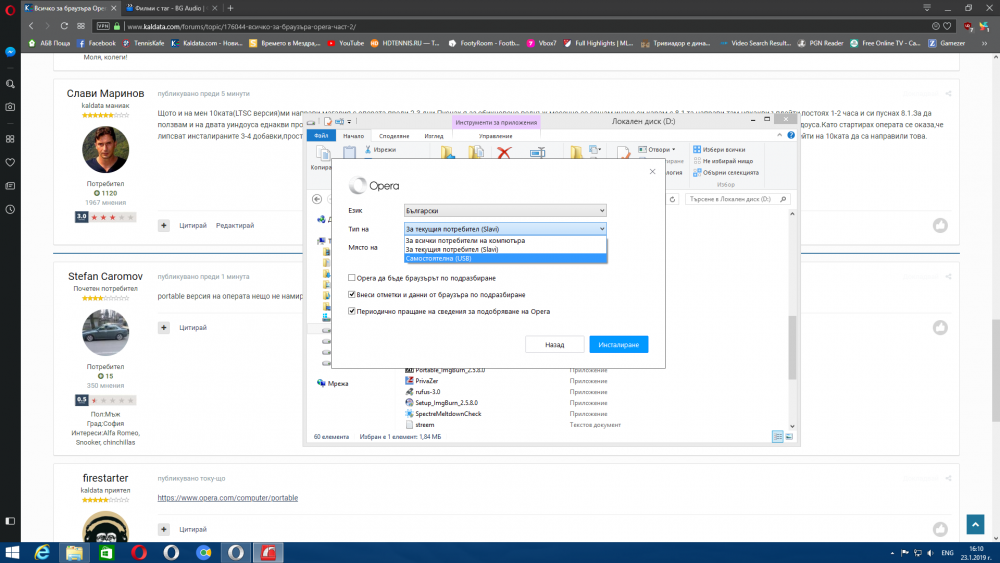Click Explorer back navigation arrow
The height and width of the screenshot is (563, 1000).
coord(317,199)
